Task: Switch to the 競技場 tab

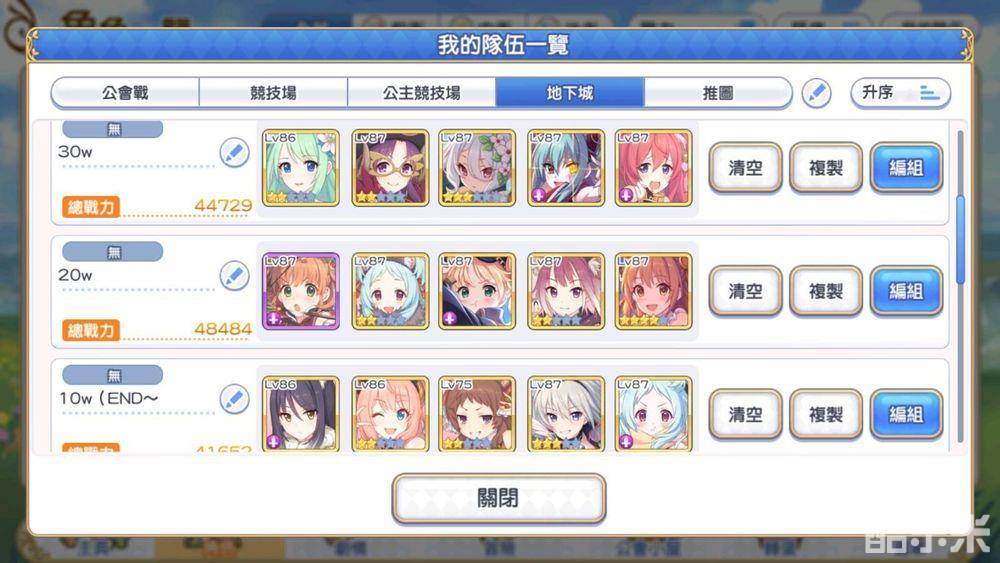Action: 273,93
